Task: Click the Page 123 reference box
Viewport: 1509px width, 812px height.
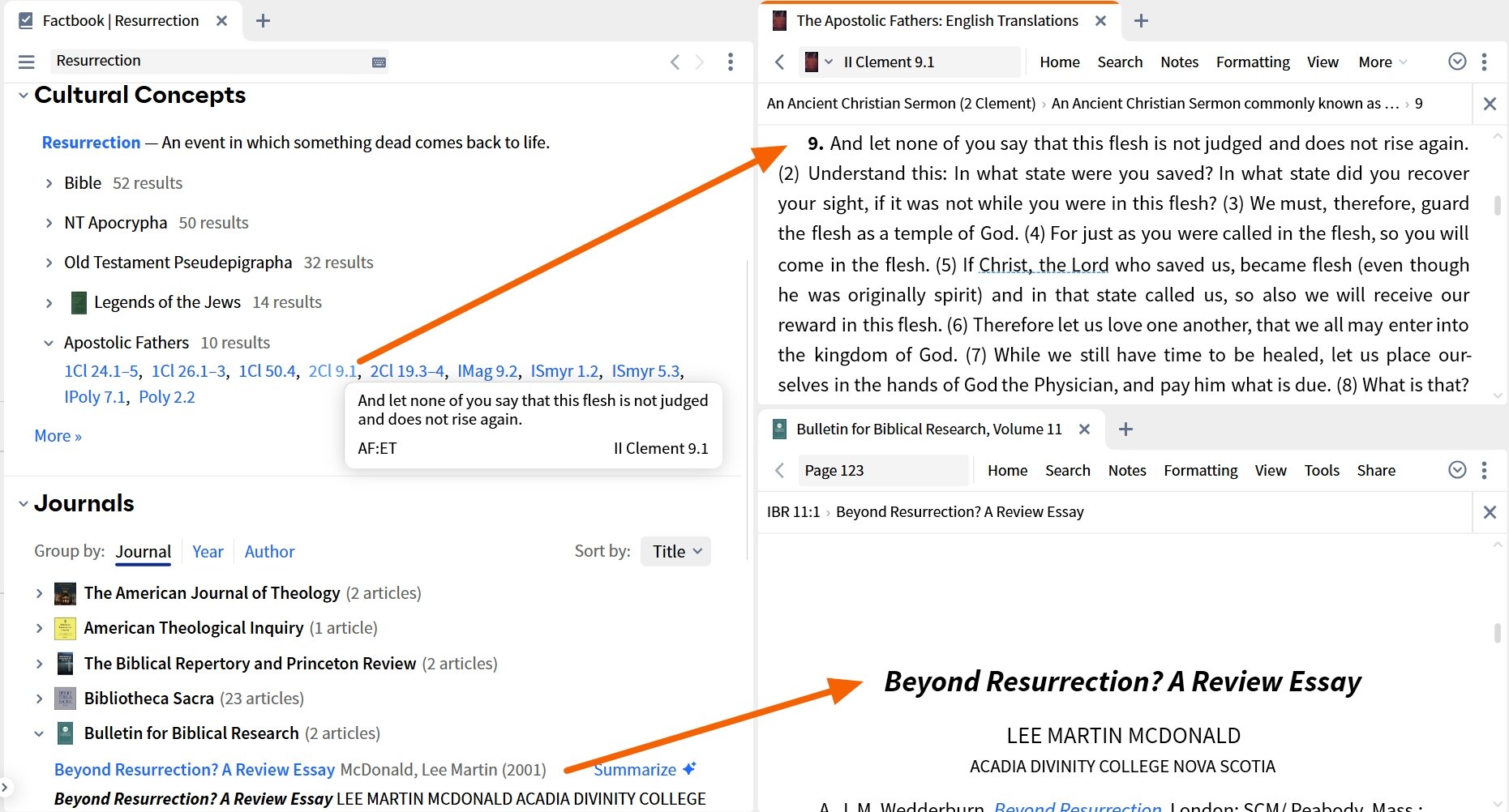Action: tap(883, 470)
